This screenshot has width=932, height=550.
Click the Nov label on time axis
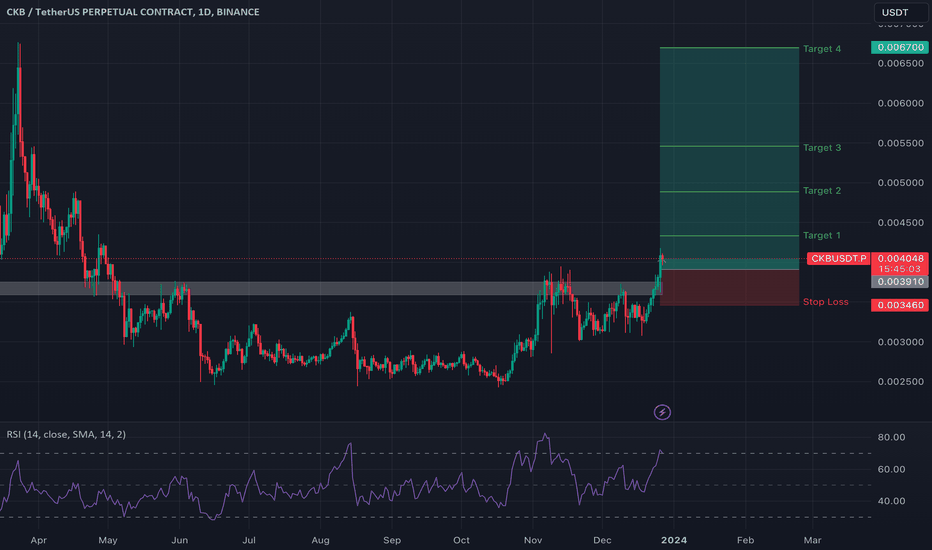point(533,540)
